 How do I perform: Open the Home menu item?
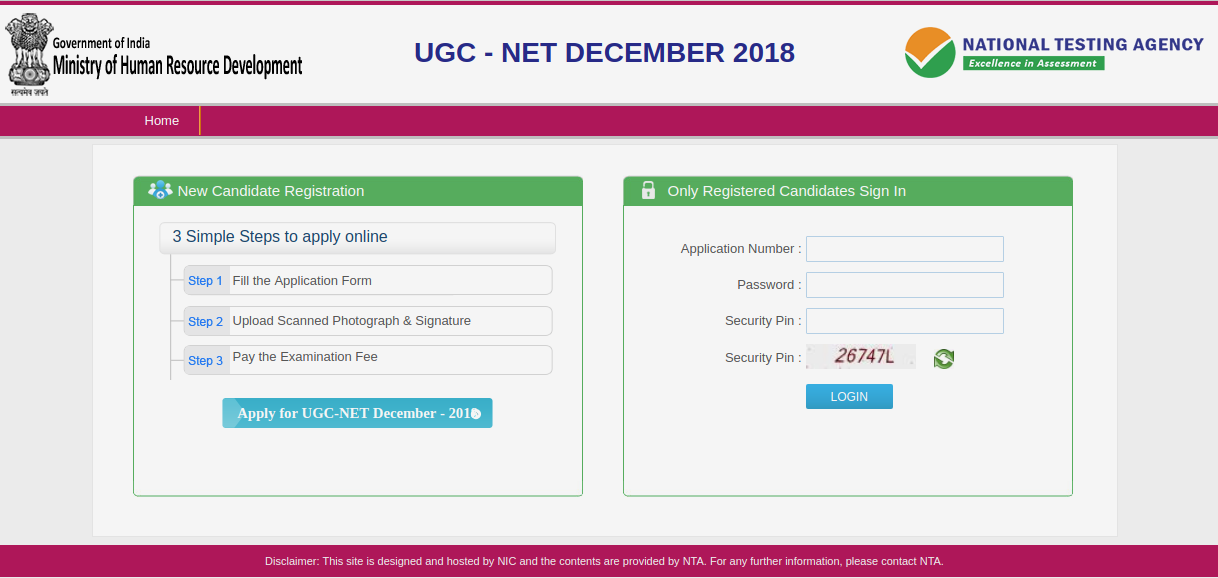(161, 120)
